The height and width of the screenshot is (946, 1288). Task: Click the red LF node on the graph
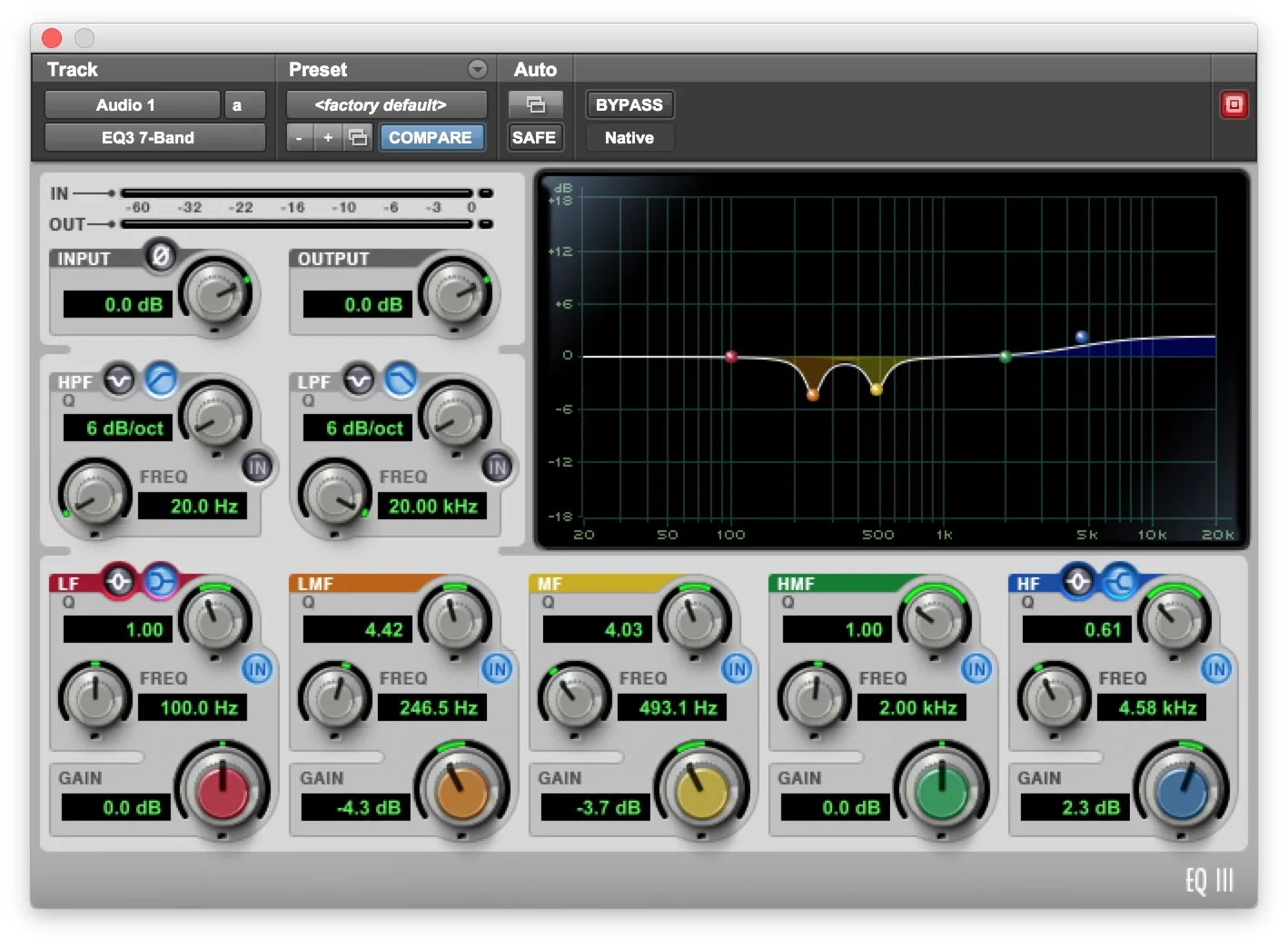click(x=730, y=357)
